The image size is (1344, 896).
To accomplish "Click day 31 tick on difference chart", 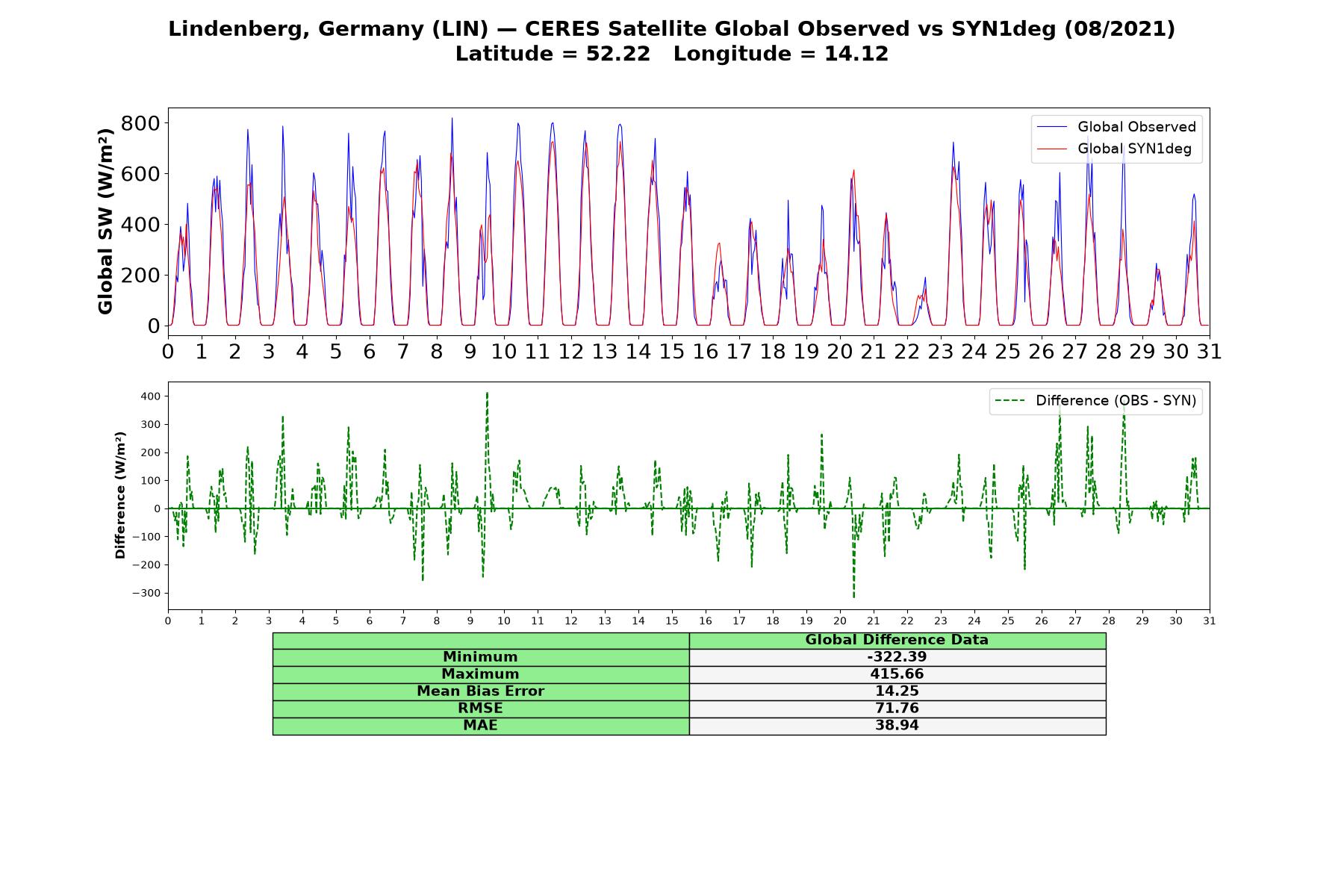I will (1210, 621).
